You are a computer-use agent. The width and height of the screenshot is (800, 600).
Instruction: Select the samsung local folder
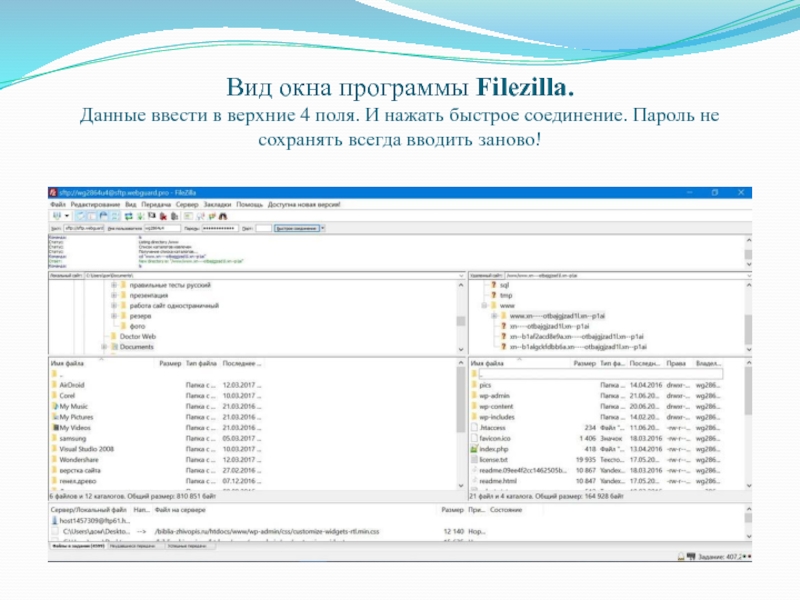click(72, 439)
